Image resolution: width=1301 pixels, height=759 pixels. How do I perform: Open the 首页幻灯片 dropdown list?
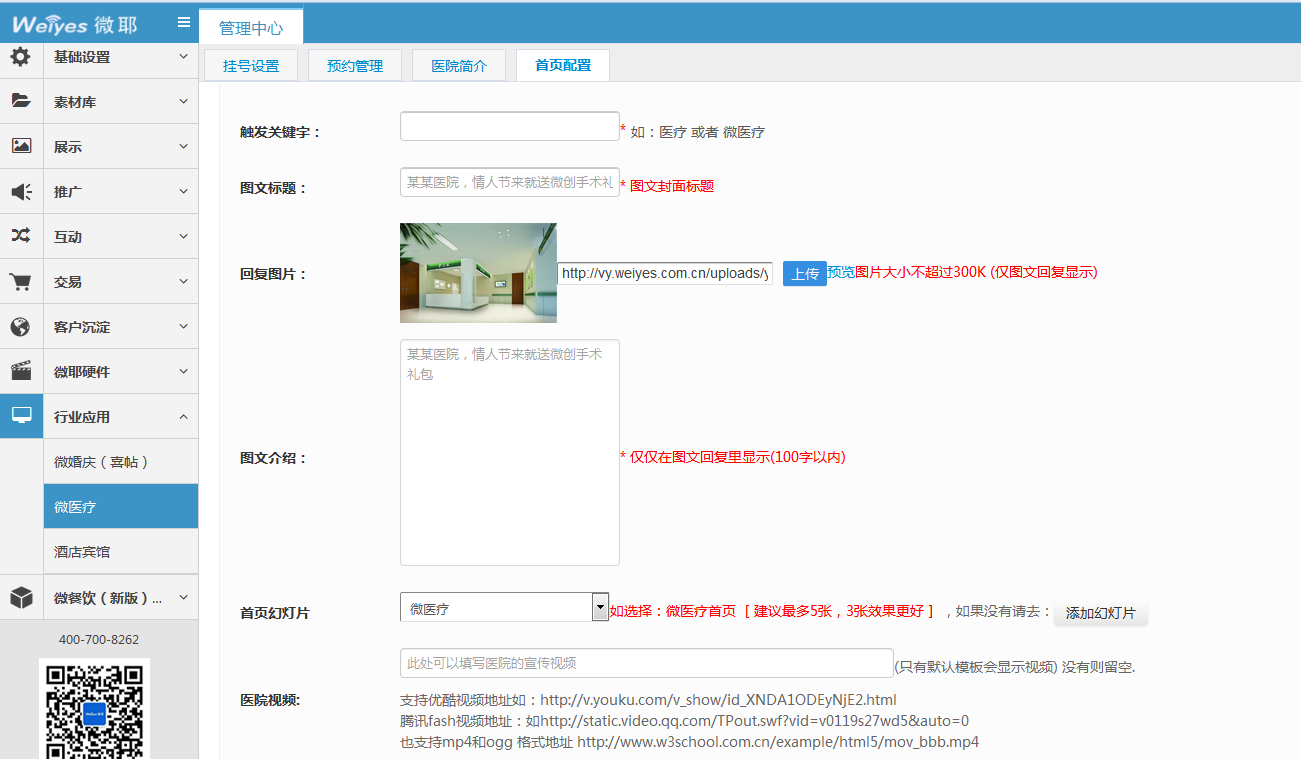tap(600, 607)
